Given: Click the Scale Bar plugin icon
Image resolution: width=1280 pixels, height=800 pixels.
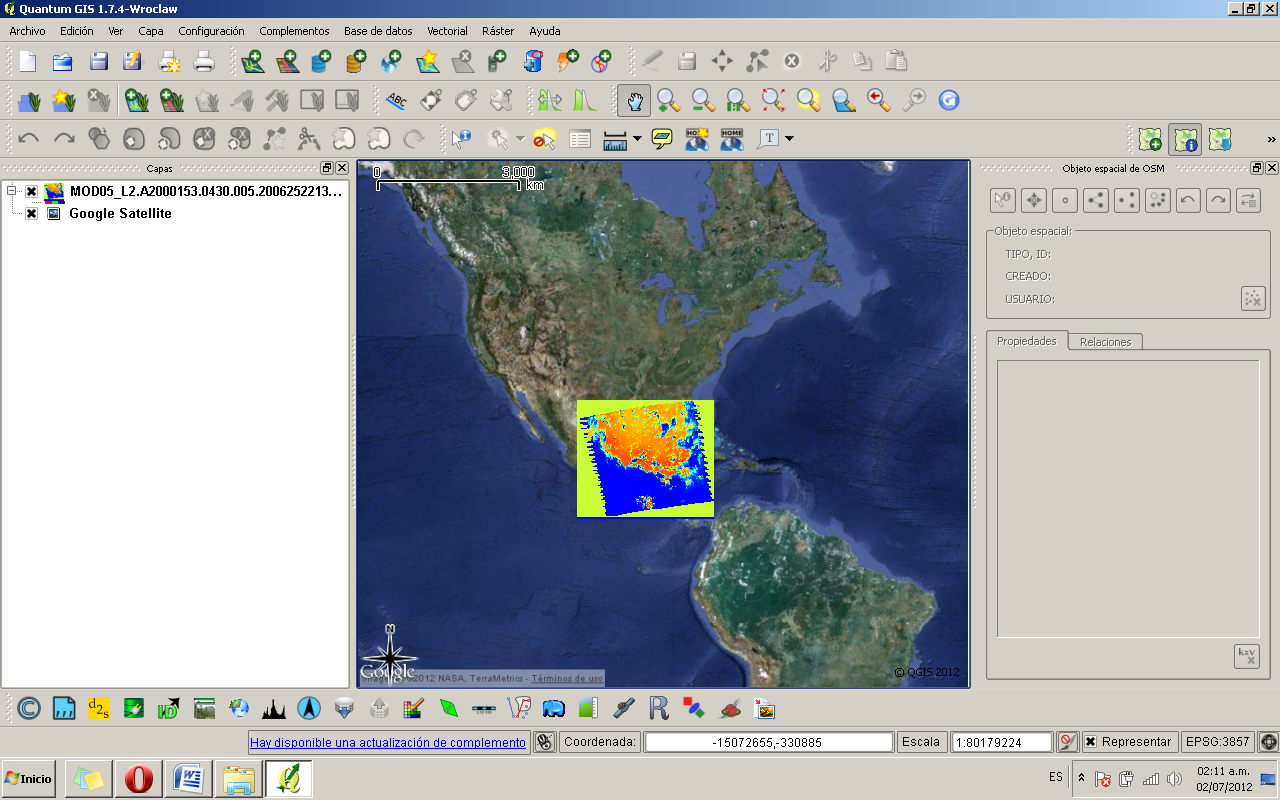Looking at the screenshot, I should tap(483, 709).
